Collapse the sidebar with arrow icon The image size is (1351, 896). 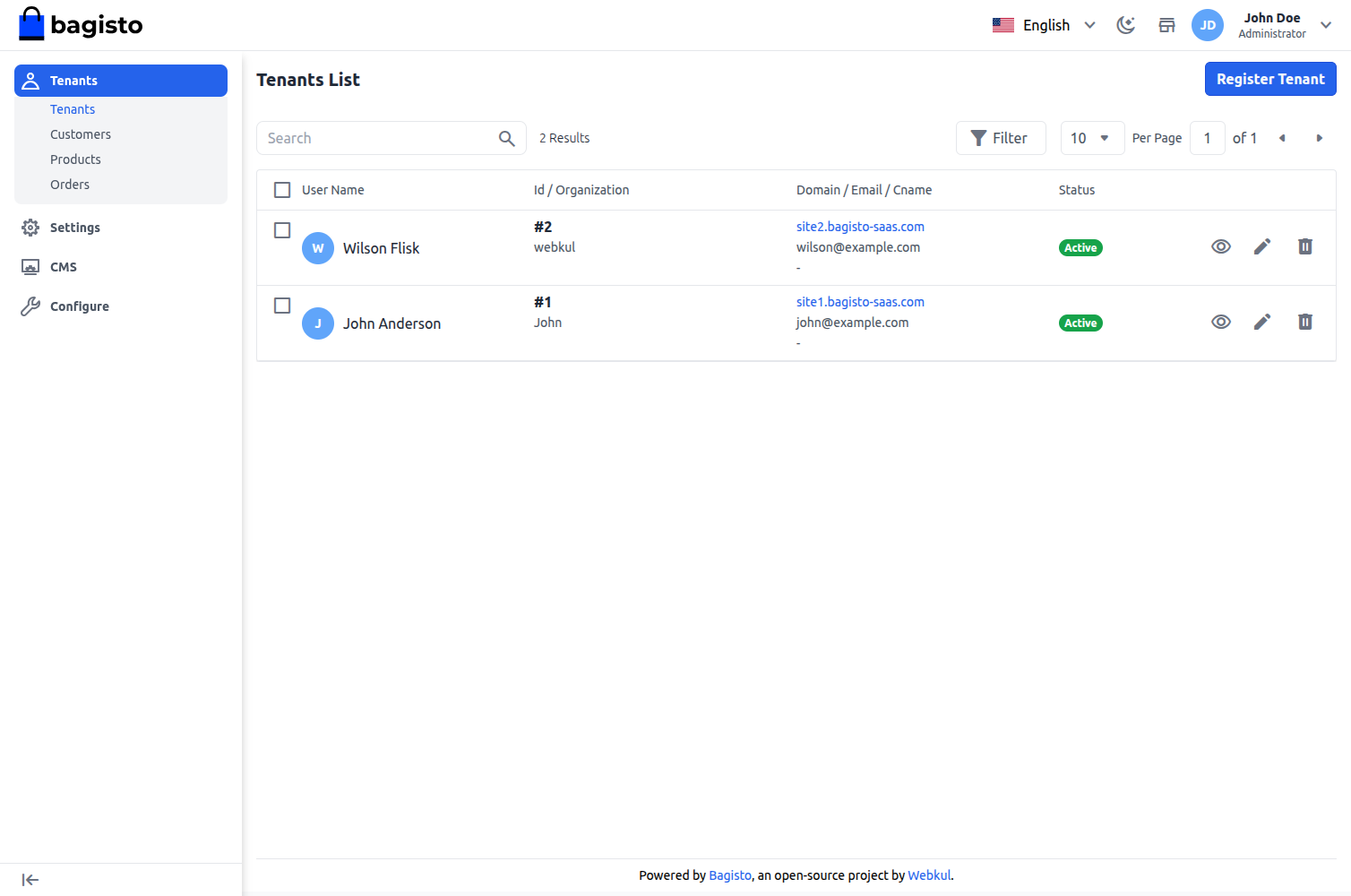(x=30, y=880)
